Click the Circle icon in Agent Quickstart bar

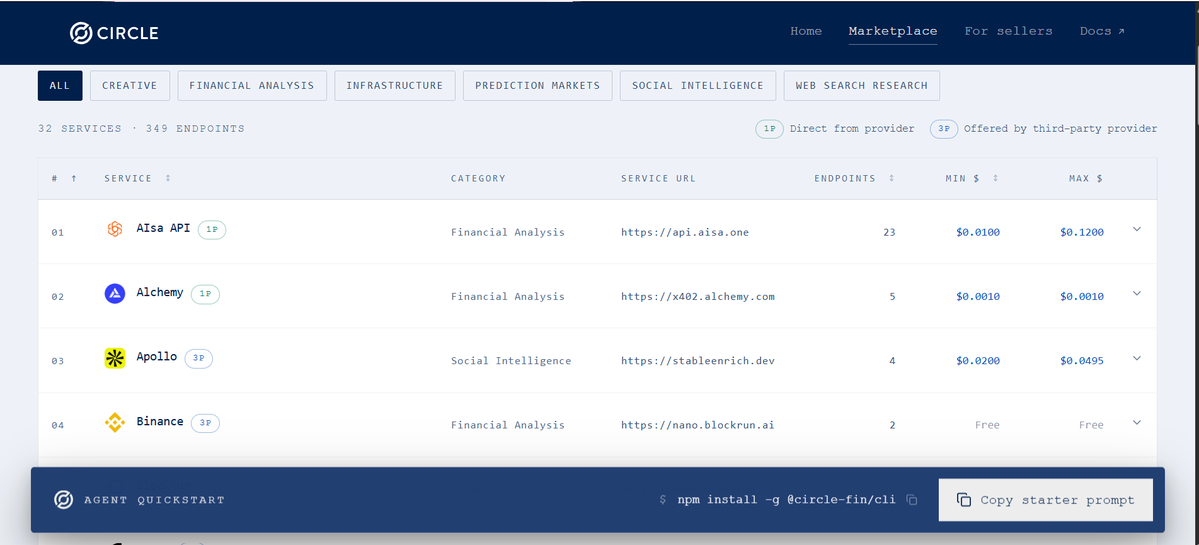coord(63,500)
